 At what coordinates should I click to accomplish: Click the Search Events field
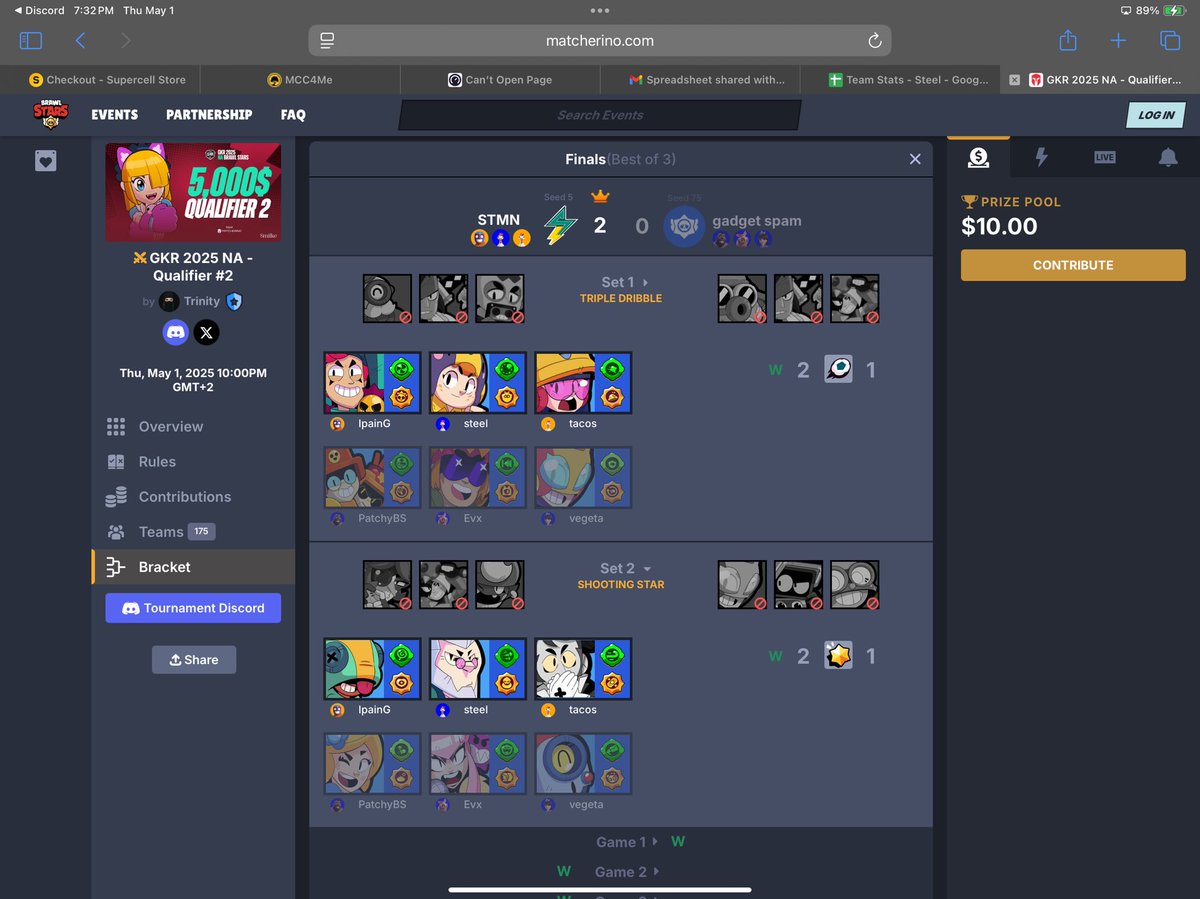(x=600, y=115)
